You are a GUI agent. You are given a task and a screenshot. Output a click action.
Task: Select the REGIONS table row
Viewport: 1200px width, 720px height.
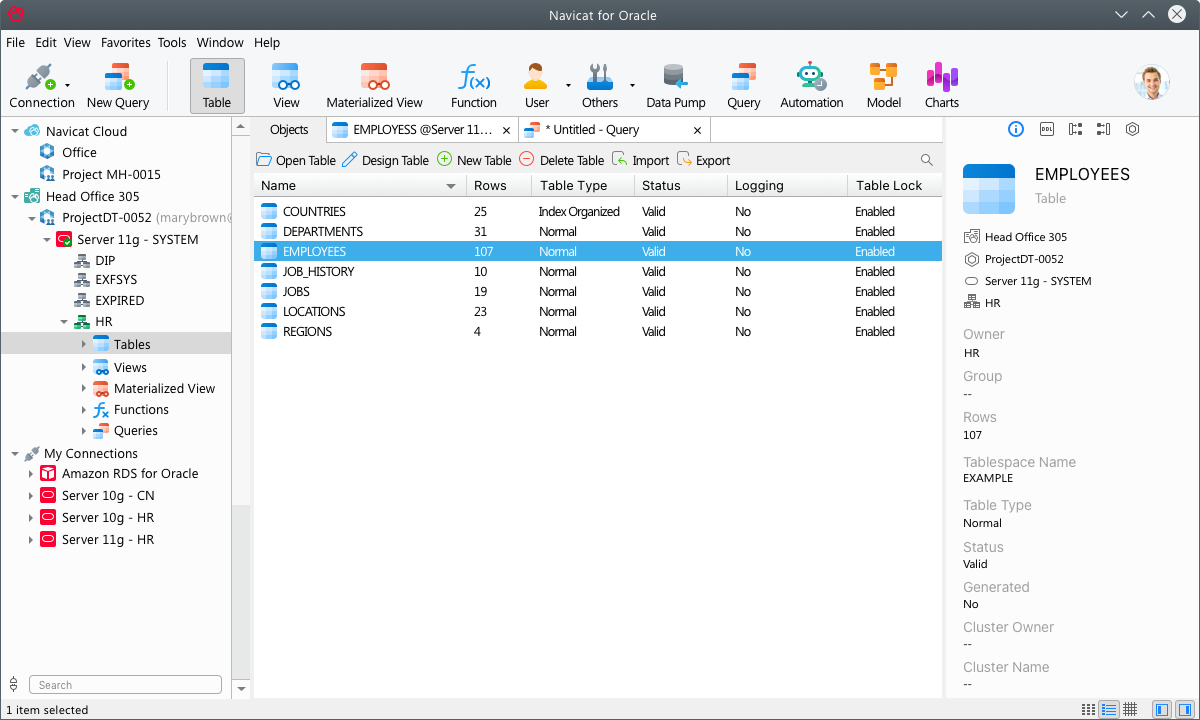pyautogui.click(x=598, y=332)
